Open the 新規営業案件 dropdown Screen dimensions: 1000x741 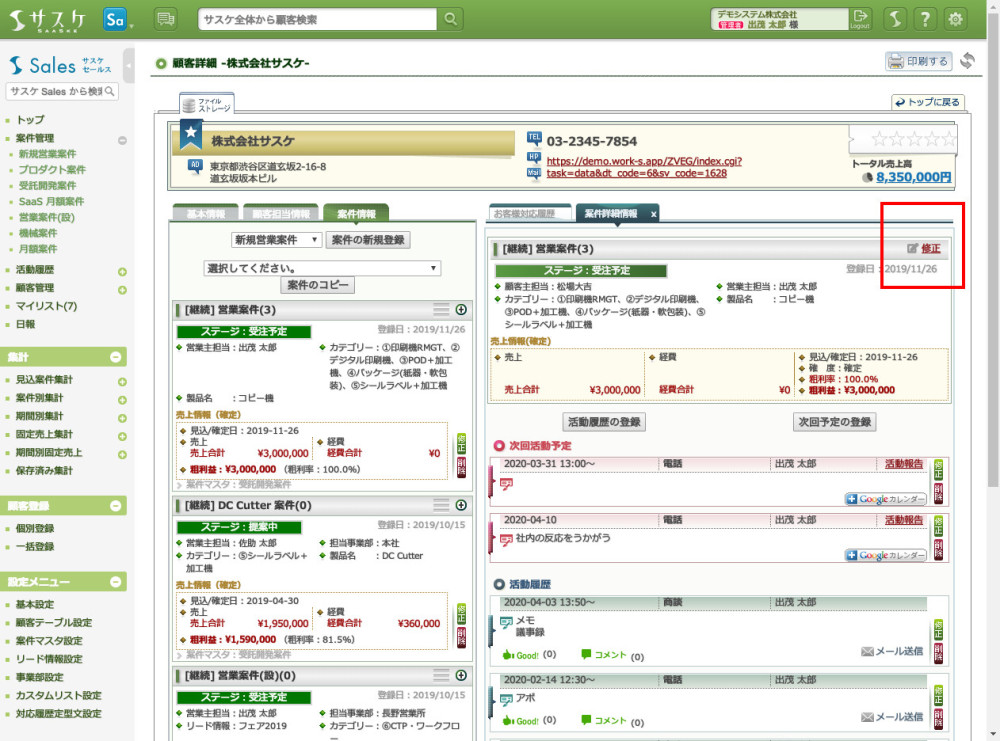[276, 240]
